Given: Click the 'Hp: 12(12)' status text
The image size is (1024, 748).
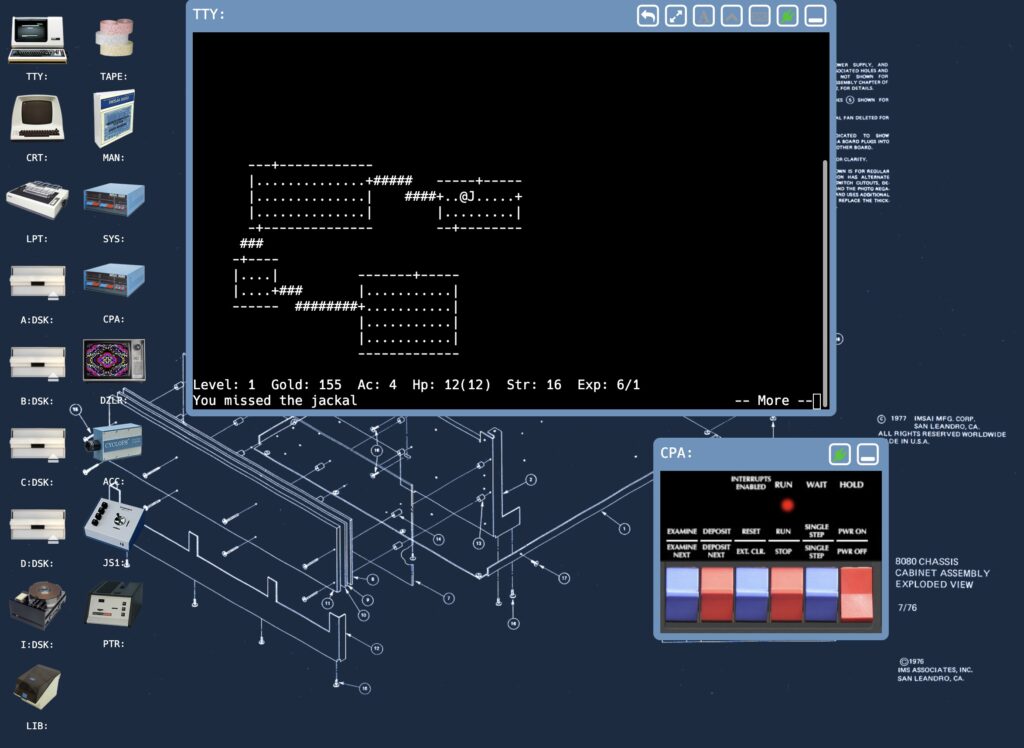Looking at the screenshot, I should point(451,385).
